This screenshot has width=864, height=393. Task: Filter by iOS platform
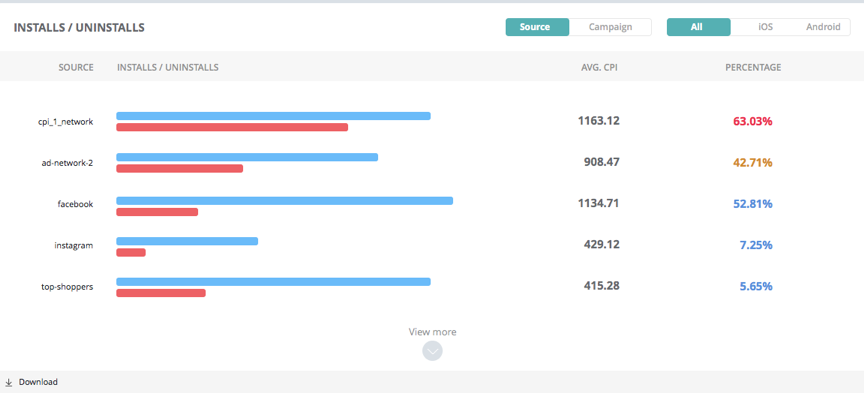(x=765, y=27)
